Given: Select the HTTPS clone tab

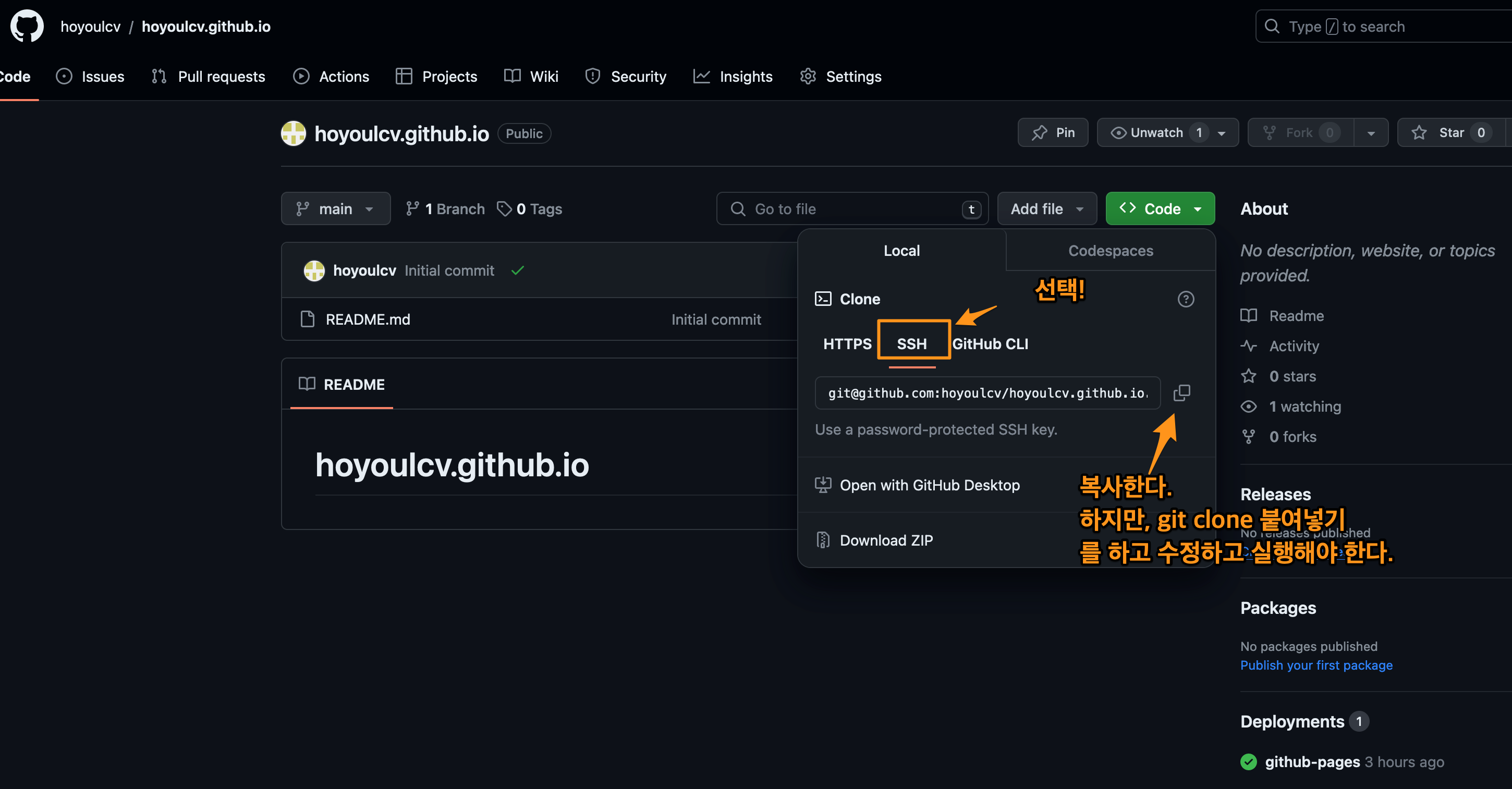Looking at the screenshot, I should tap(847, 344).
